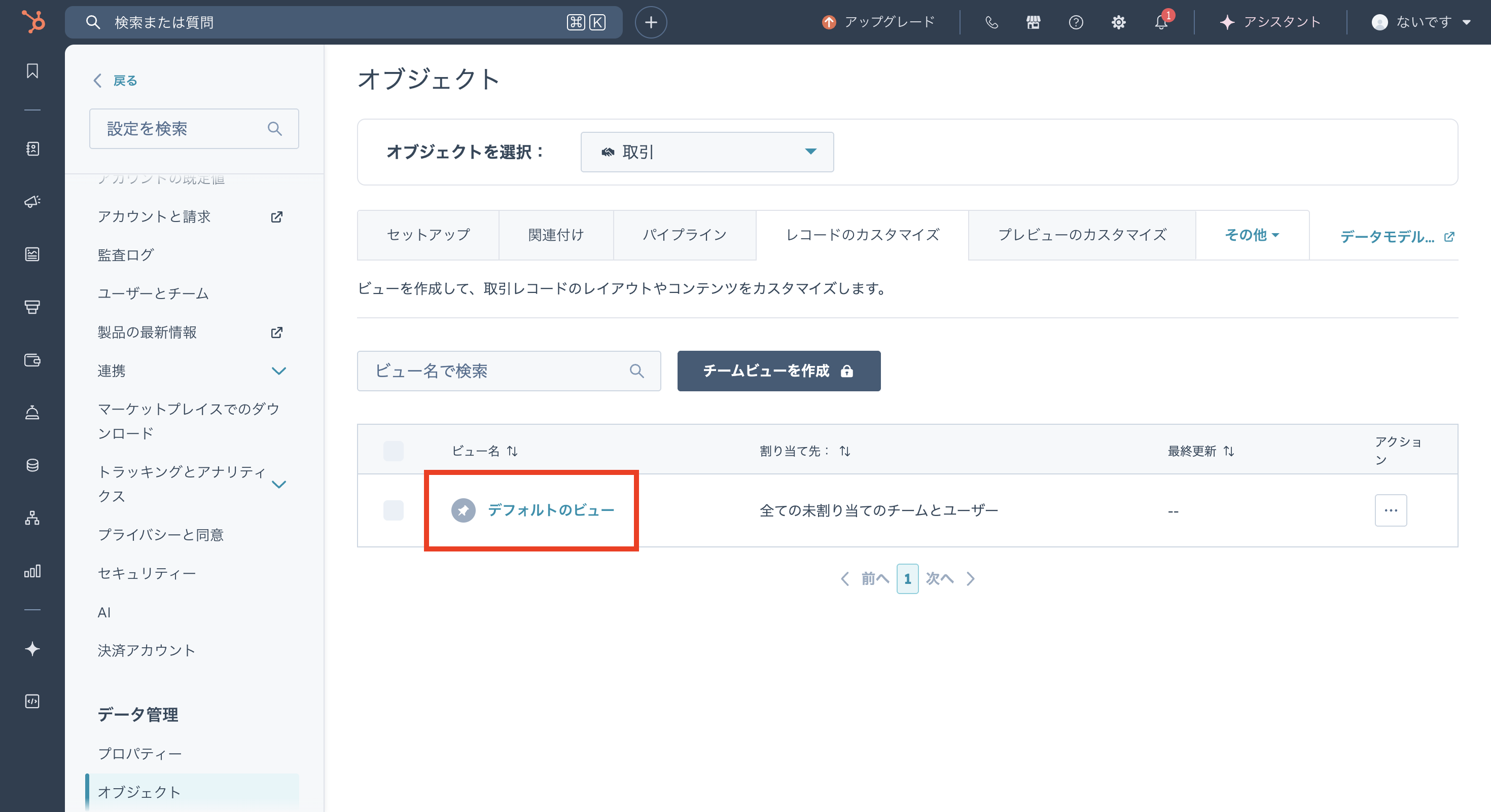Switch to the パイプライン tab
The height and width of the screenshot is (812, 1491).
pyautogui.click(x=684, y=235)
